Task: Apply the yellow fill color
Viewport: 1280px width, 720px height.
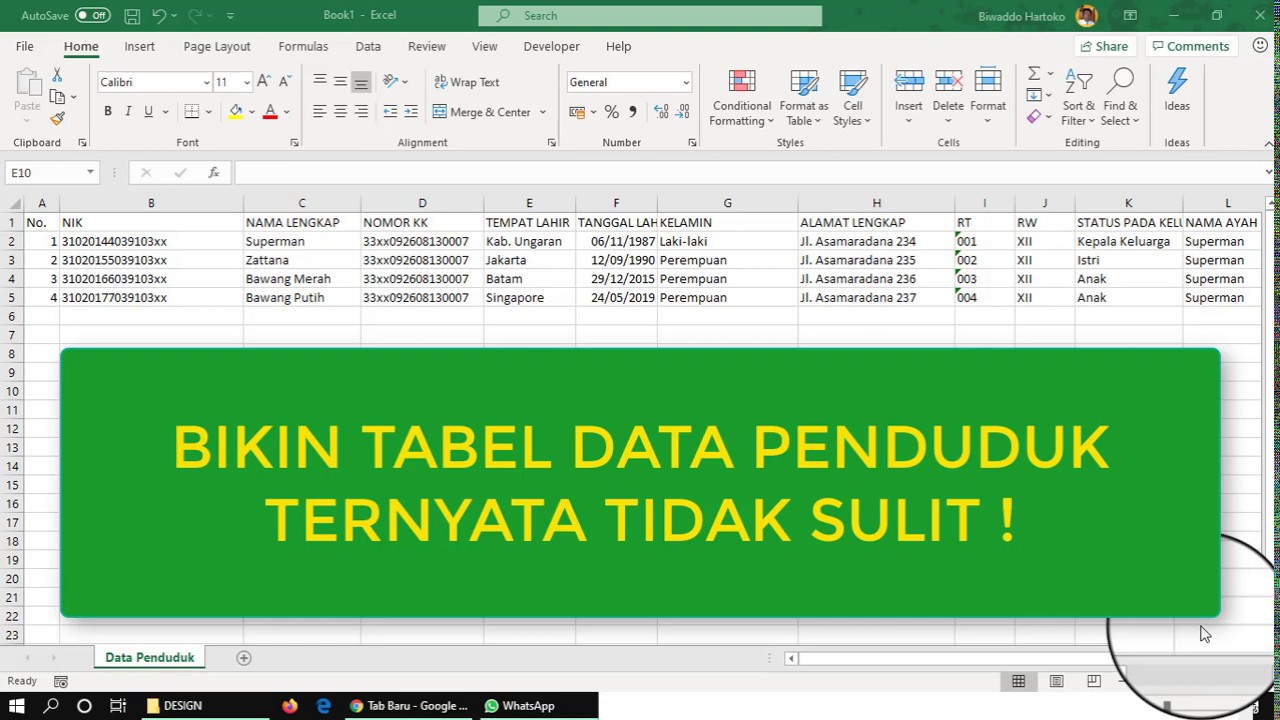Action: click(236, 112)
